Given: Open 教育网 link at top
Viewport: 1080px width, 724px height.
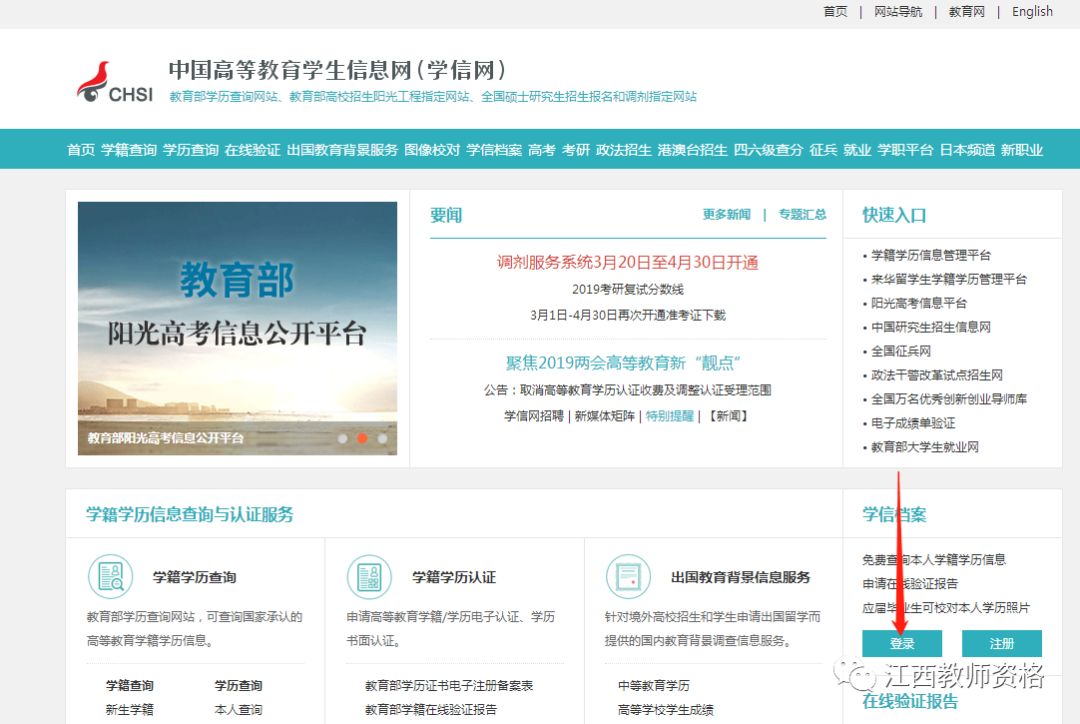Looking at the screenshot, I should [x=967, y=12].
